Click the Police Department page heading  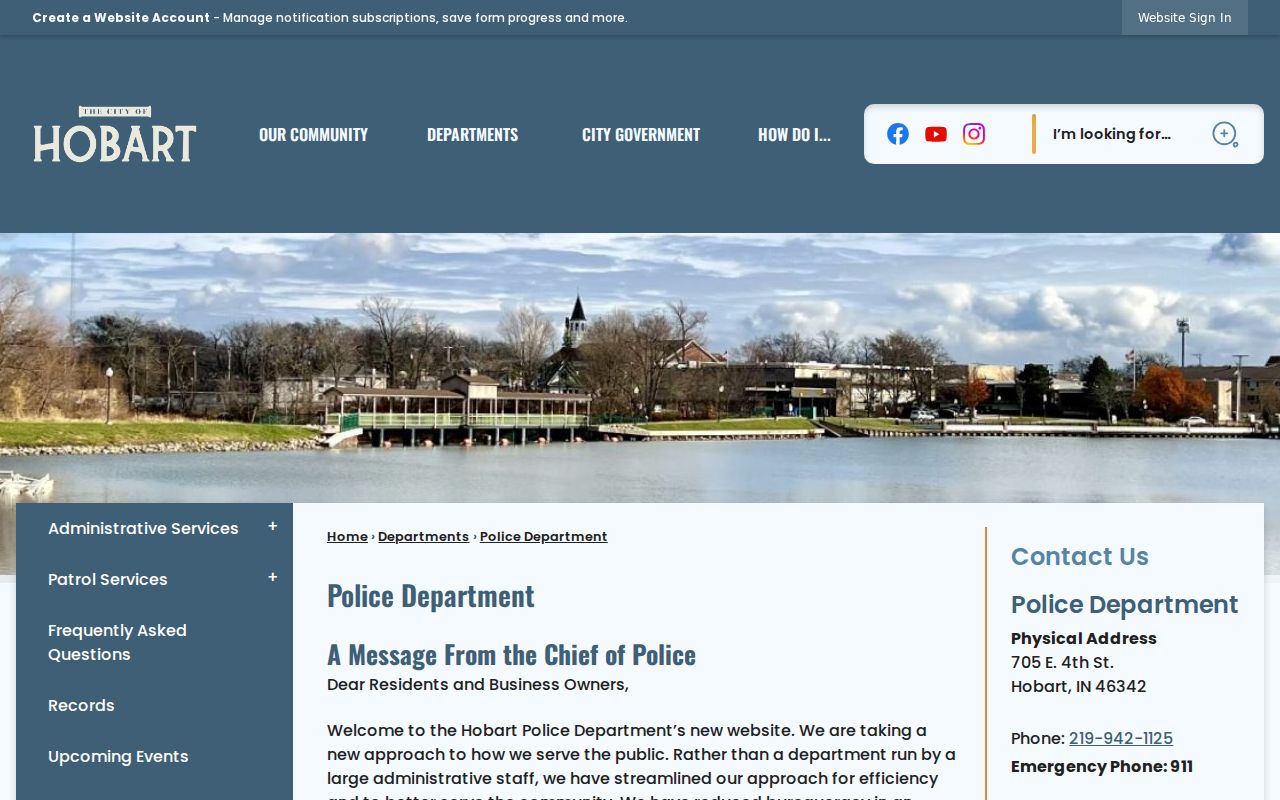431,596
